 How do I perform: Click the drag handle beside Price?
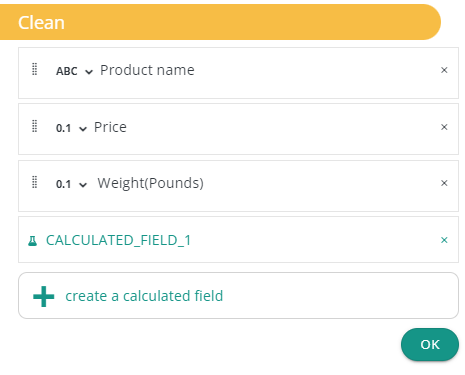[34, 126]
